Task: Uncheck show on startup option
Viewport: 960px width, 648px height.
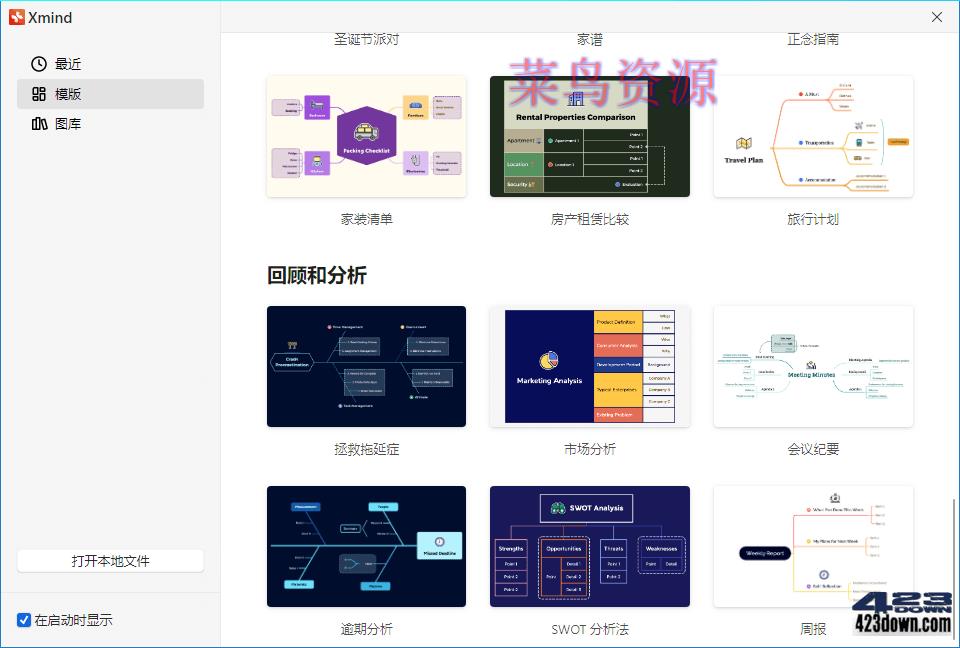Action: pyautogui.click(x=23, y=619)
